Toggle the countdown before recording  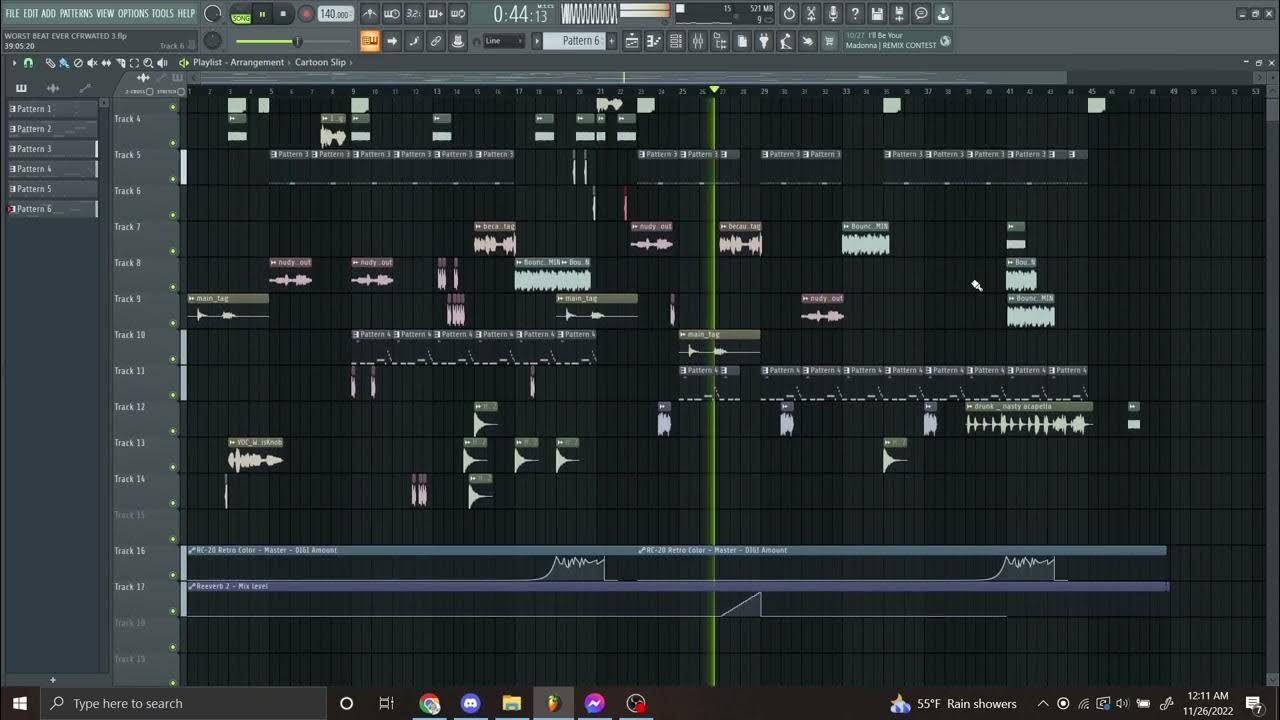[414, 14]
